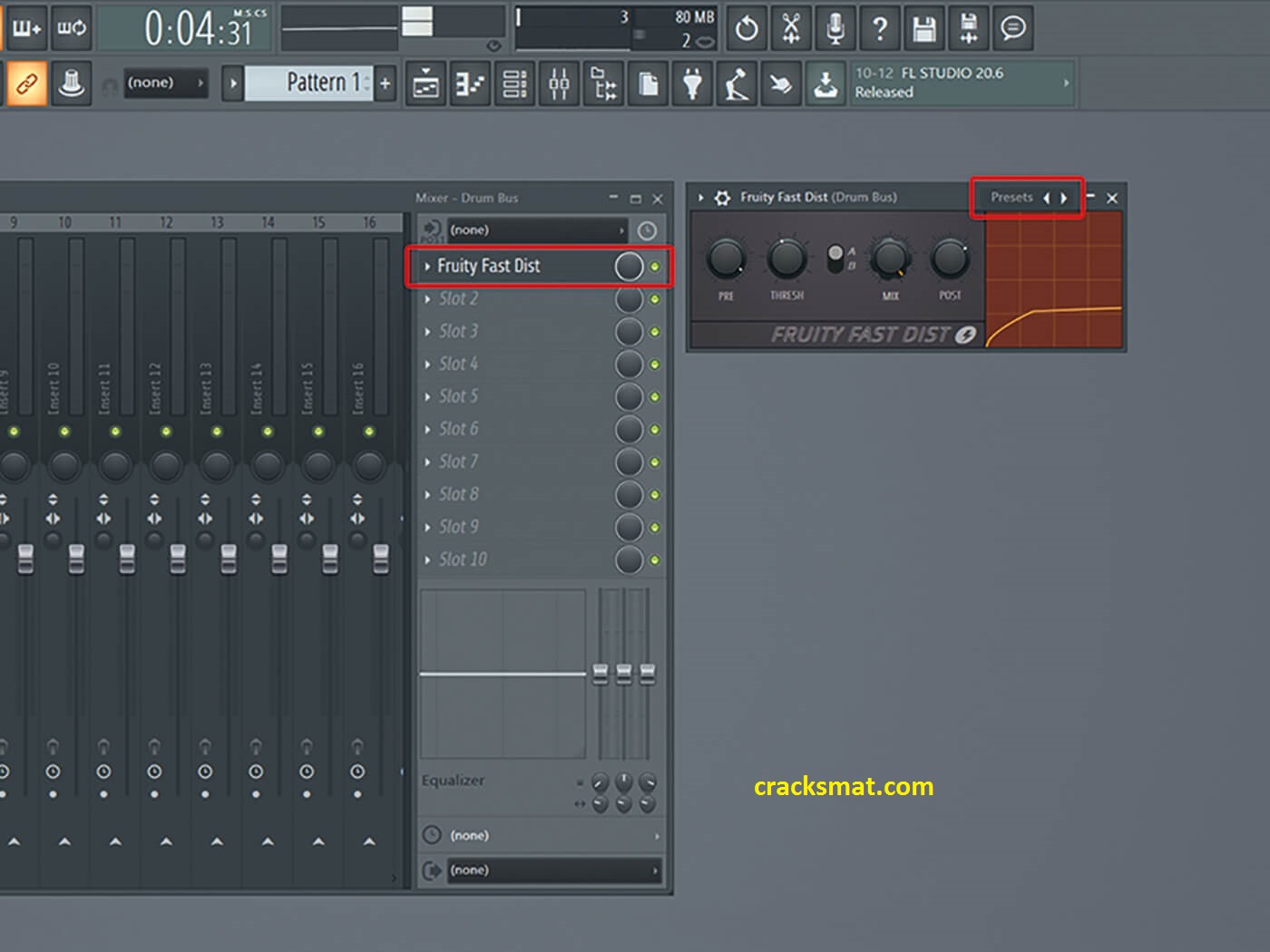Image resolution: width=1270 pixels, height=952 pixels.
Task: Add new pattern with plus button
Action: pyautogui.click(x=385, y=84)
